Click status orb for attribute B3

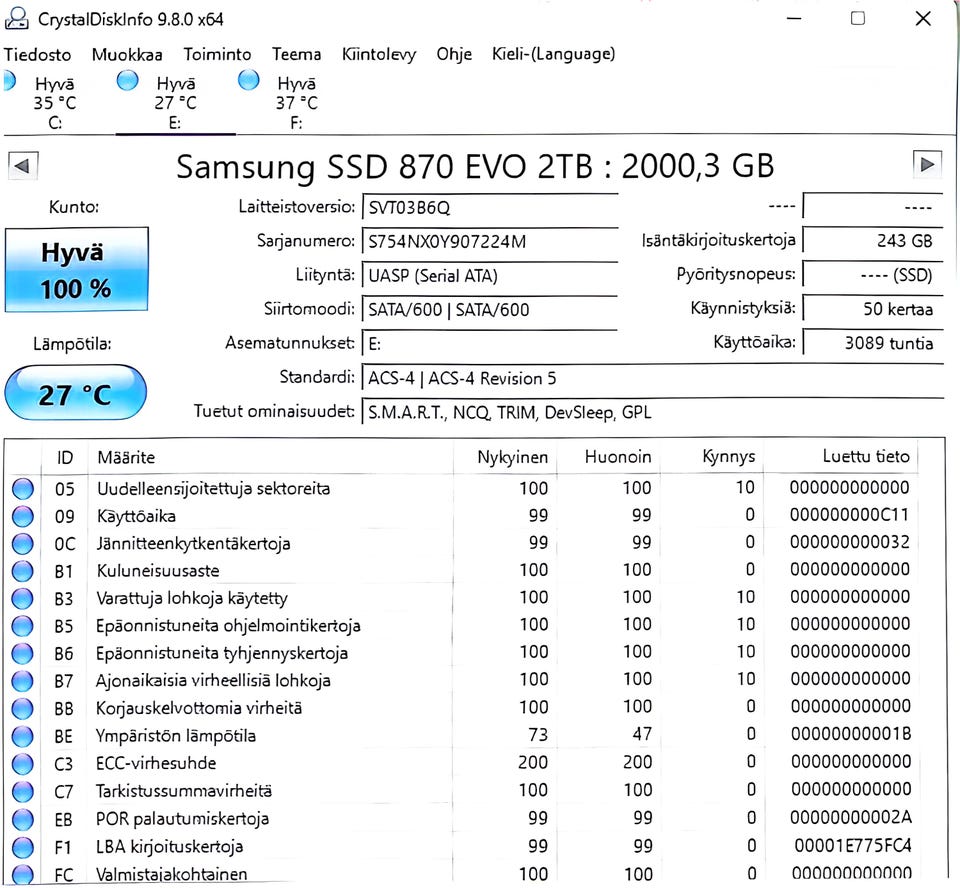23,598
